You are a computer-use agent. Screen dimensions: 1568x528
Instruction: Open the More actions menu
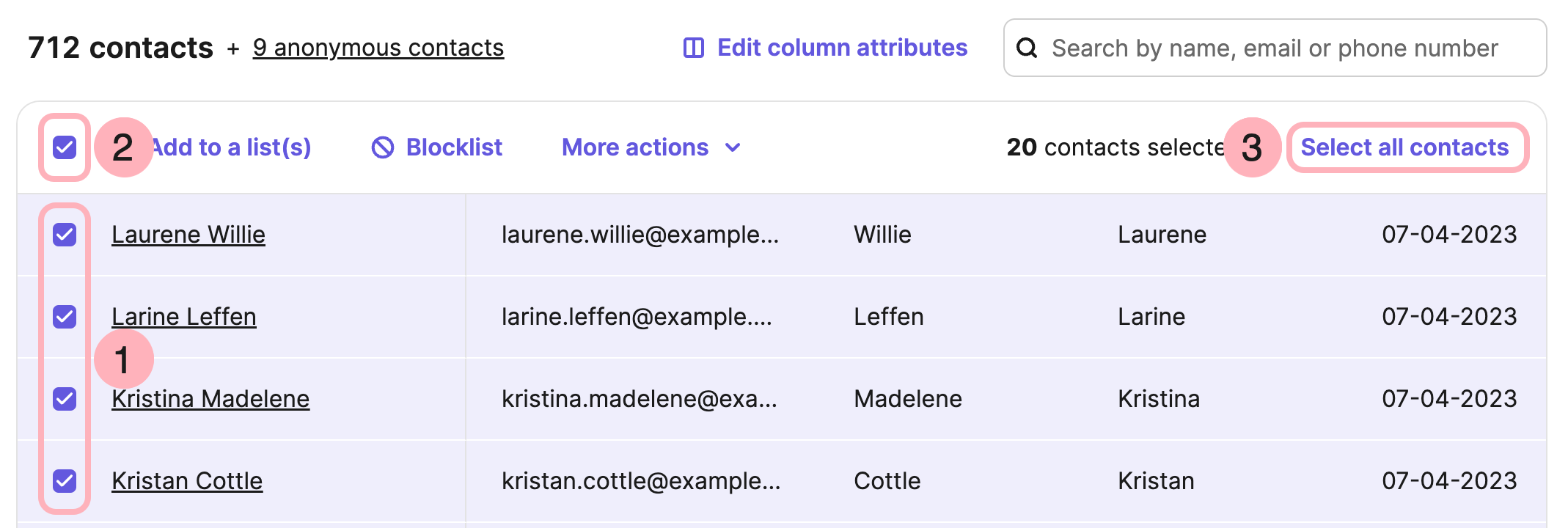635,147
